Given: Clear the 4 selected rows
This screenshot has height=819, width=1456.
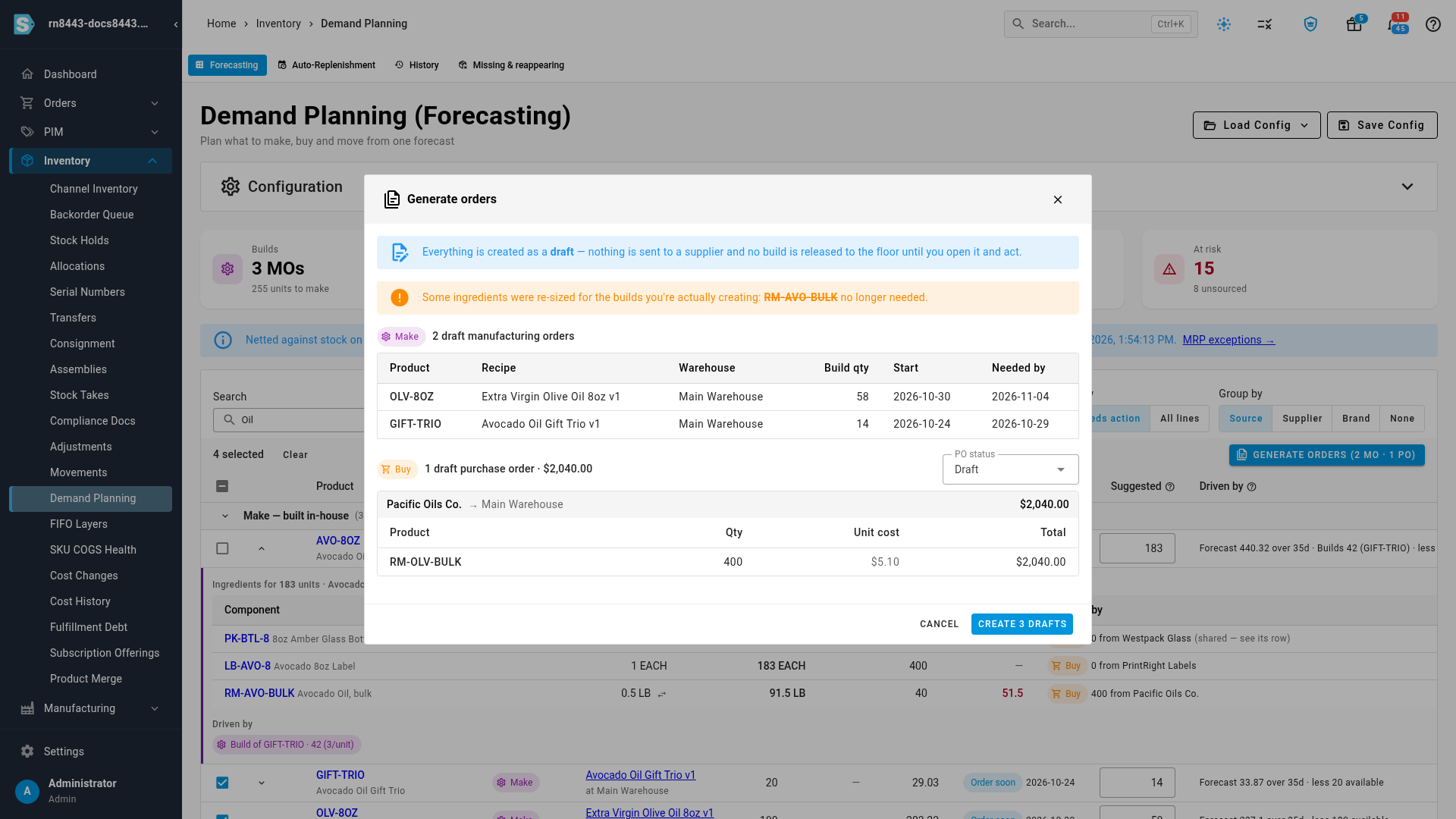Looking at the screenshot, I should tap(295, 455).
